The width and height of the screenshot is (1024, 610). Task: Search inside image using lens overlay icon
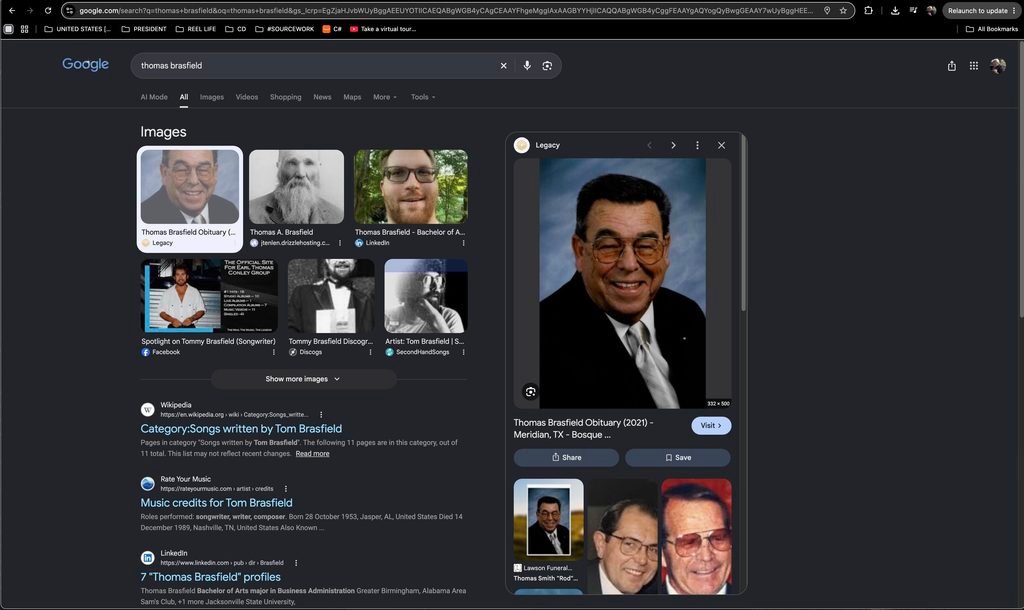530,392
